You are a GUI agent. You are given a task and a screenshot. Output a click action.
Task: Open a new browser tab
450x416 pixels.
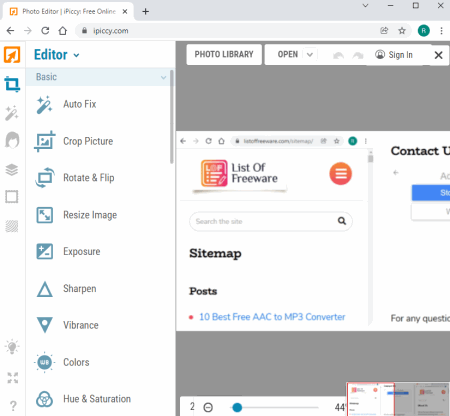click(145, 12)
